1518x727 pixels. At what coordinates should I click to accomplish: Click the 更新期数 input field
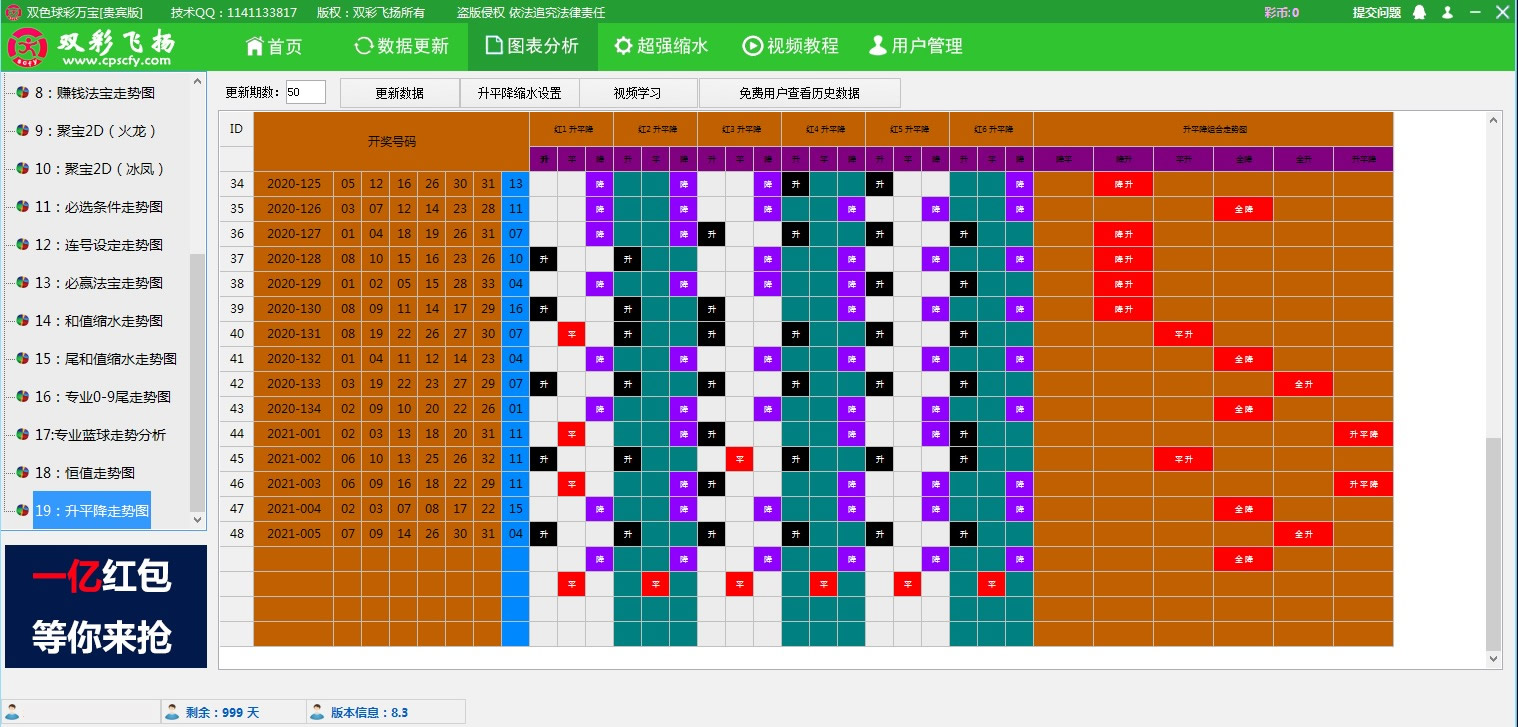click(x=305, y=93)
